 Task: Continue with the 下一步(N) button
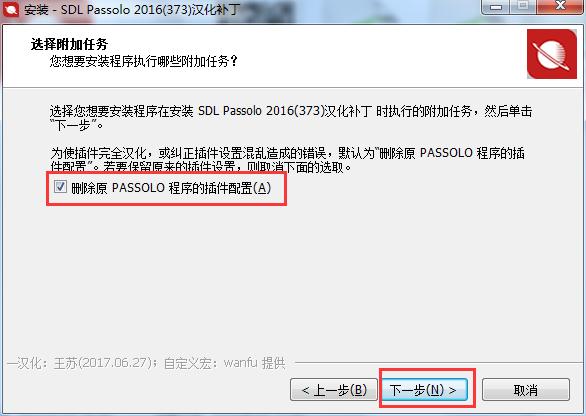click(425, 390)
